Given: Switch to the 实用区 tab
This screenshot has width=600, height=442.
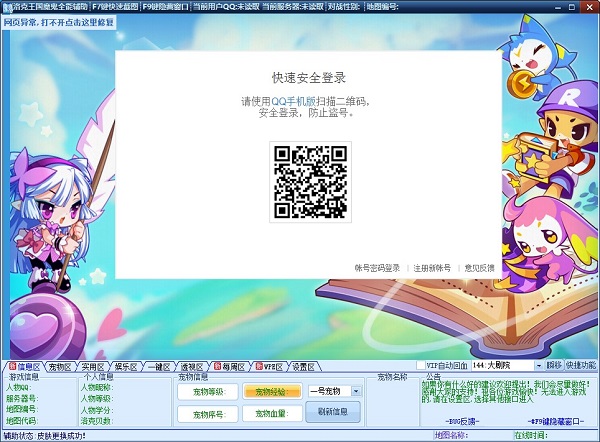Looking at the screenshot, I should coord(93,367).
